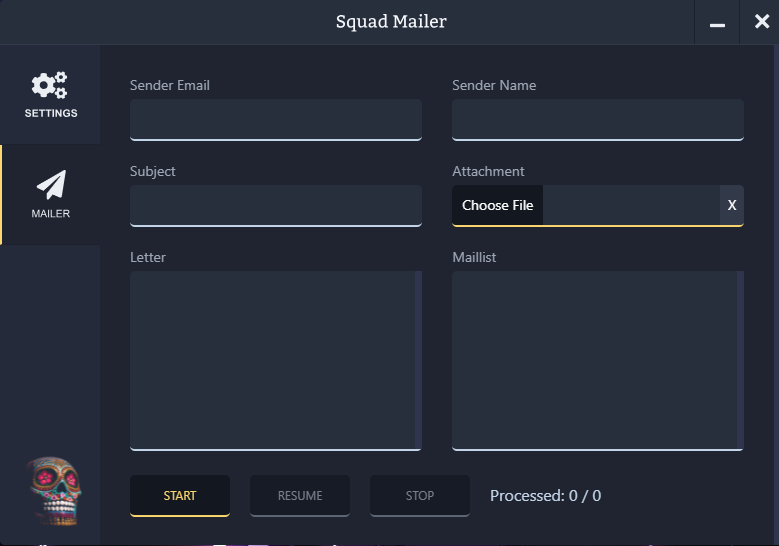This screenshot has height=546, width=779.
Task: Open the Settings gear icon
Action: (50, 86)
